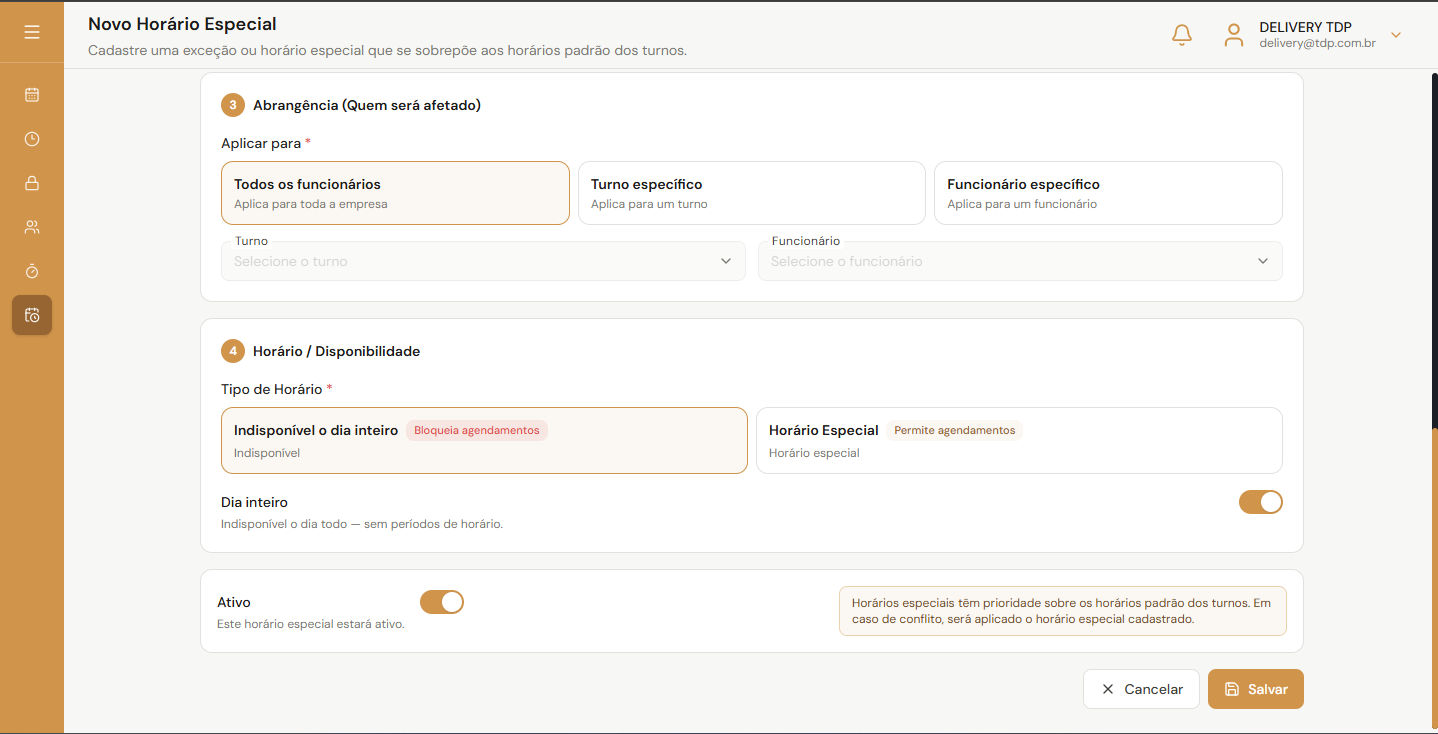Click the user avatar icon in the header
Viewport: 1438px width, 734px height.
(x=1234, y=35)
